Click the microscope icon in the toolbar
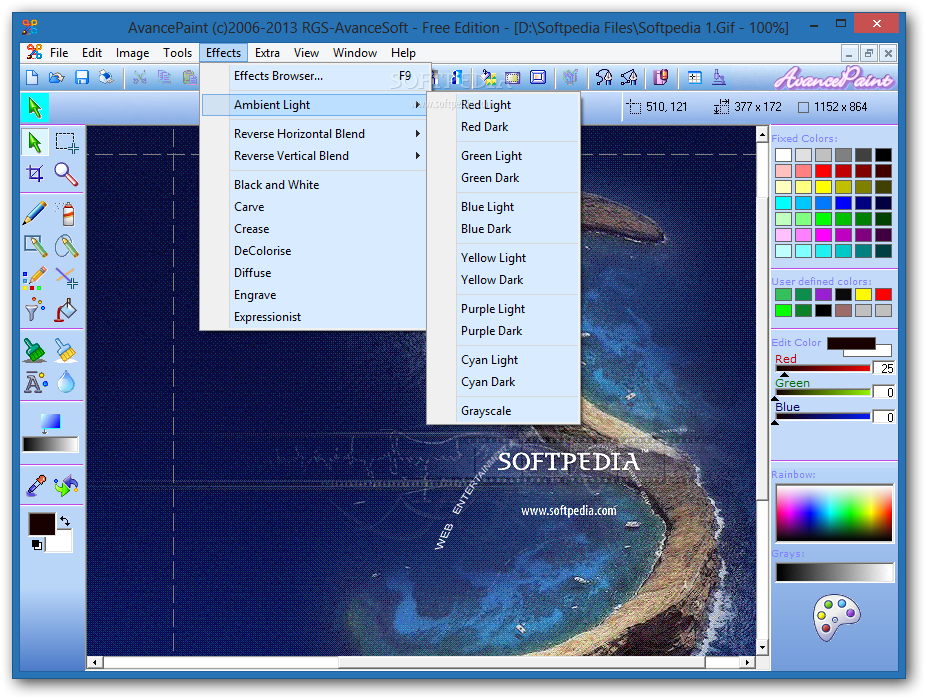The height and width of the screenshot is (699, 926). click(719, 77)
